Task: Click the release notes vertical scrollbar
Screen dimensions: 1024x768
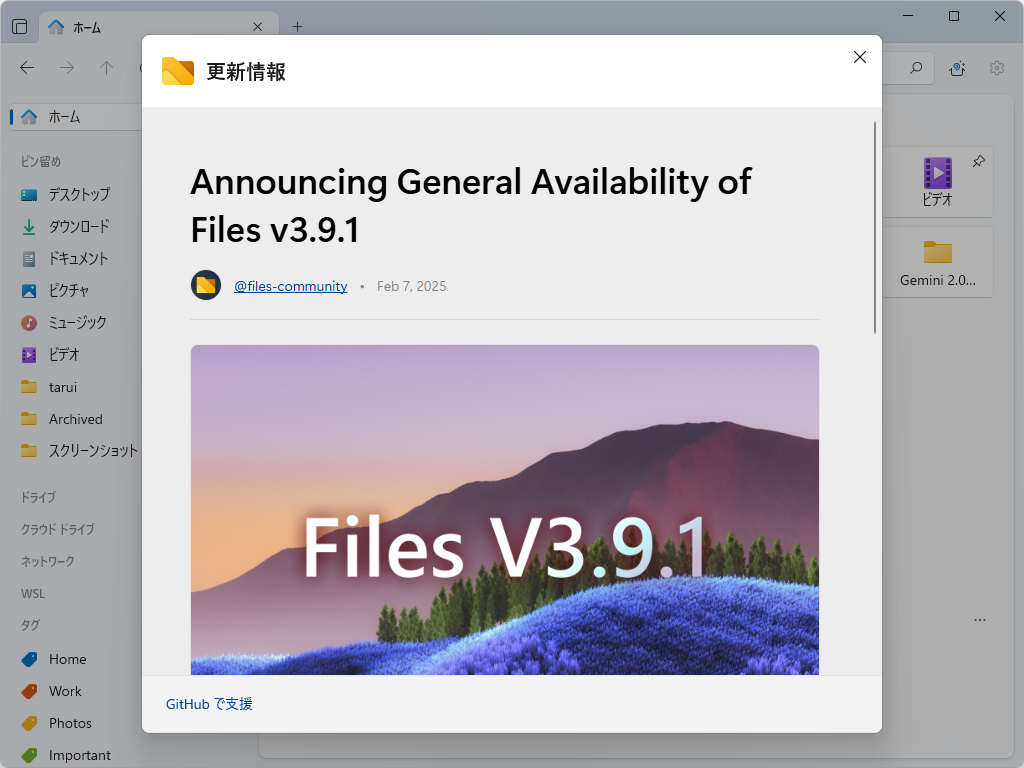Action: click(875, 228)
